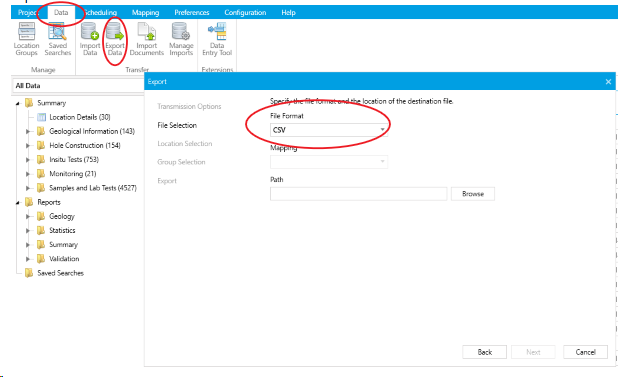Close the Export dialog
Image resolution: width=638 pixels, height=377 pixels.
[608, 82]
